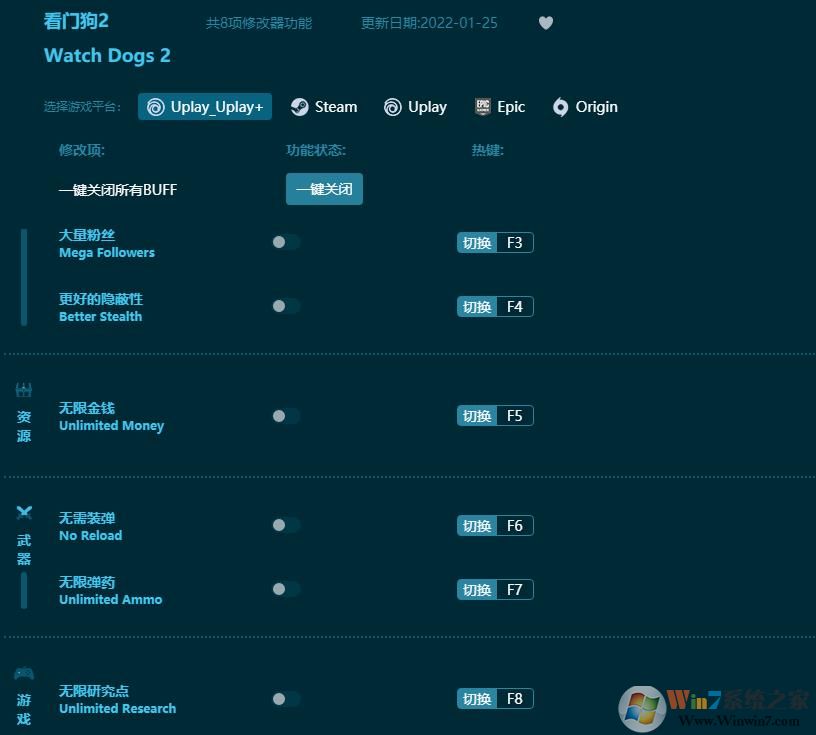Click the 切换 button for F4 hotkey
The width and height of the screenshot is (816, 735).
477,307
